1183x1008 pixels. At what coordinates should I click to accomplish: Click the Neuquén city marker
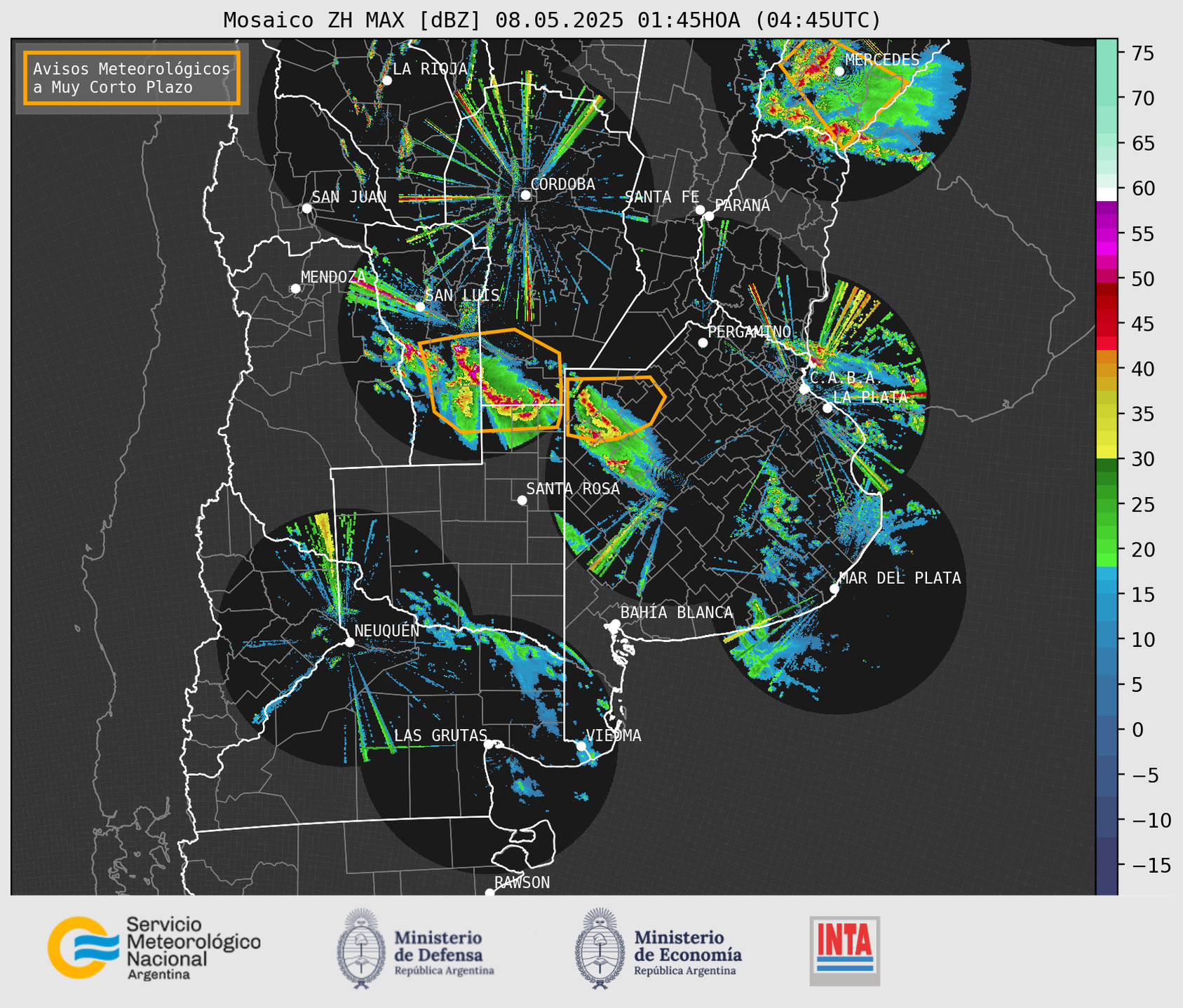click(349, 642)
